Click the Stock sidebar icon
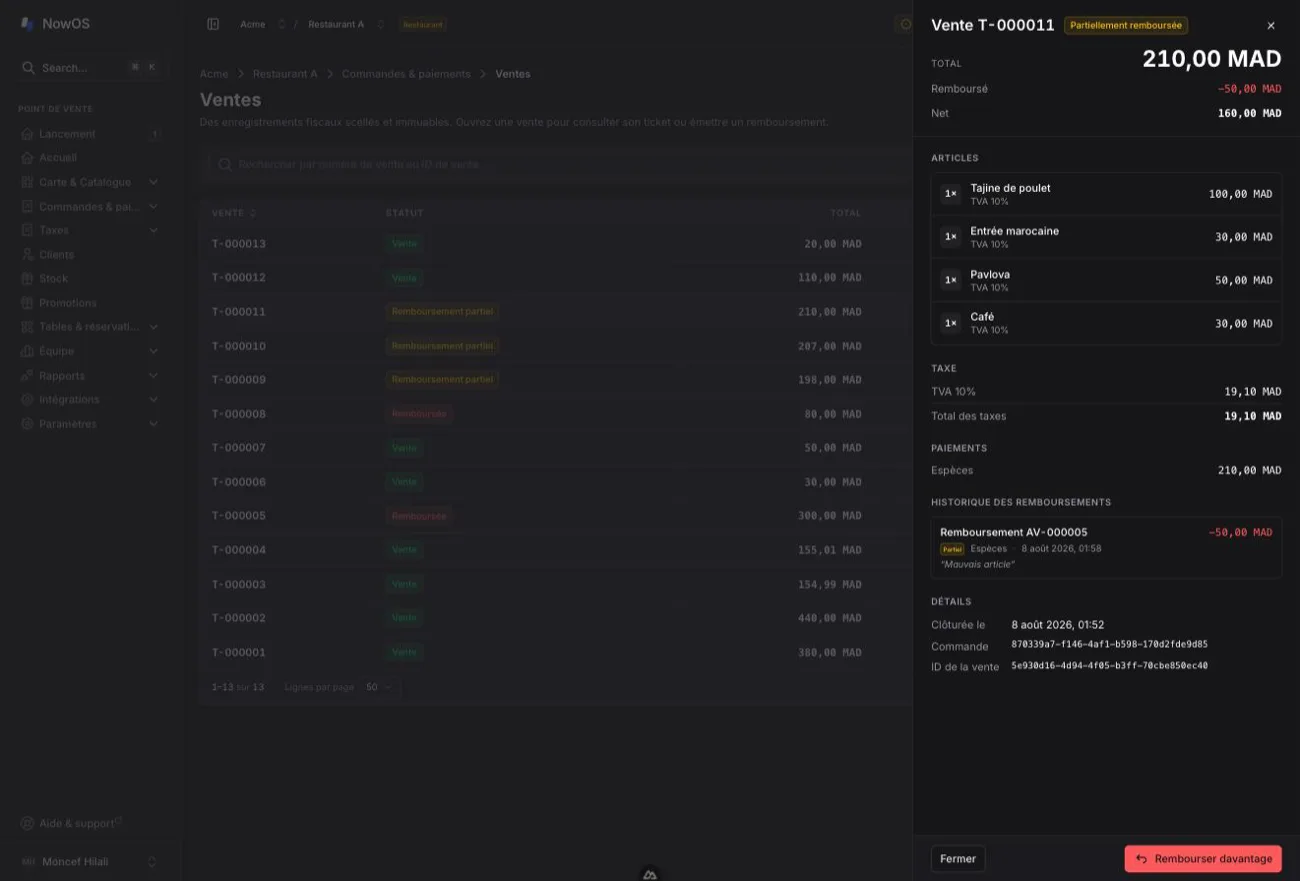The image size is (1300, 881). coord(28,279)
